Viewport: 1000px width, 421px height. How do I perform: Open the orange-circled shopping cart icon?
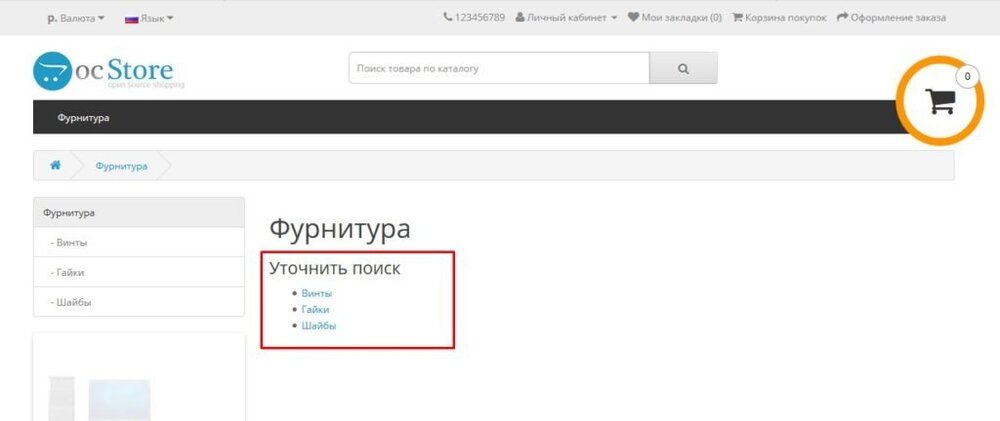(939, 100)
